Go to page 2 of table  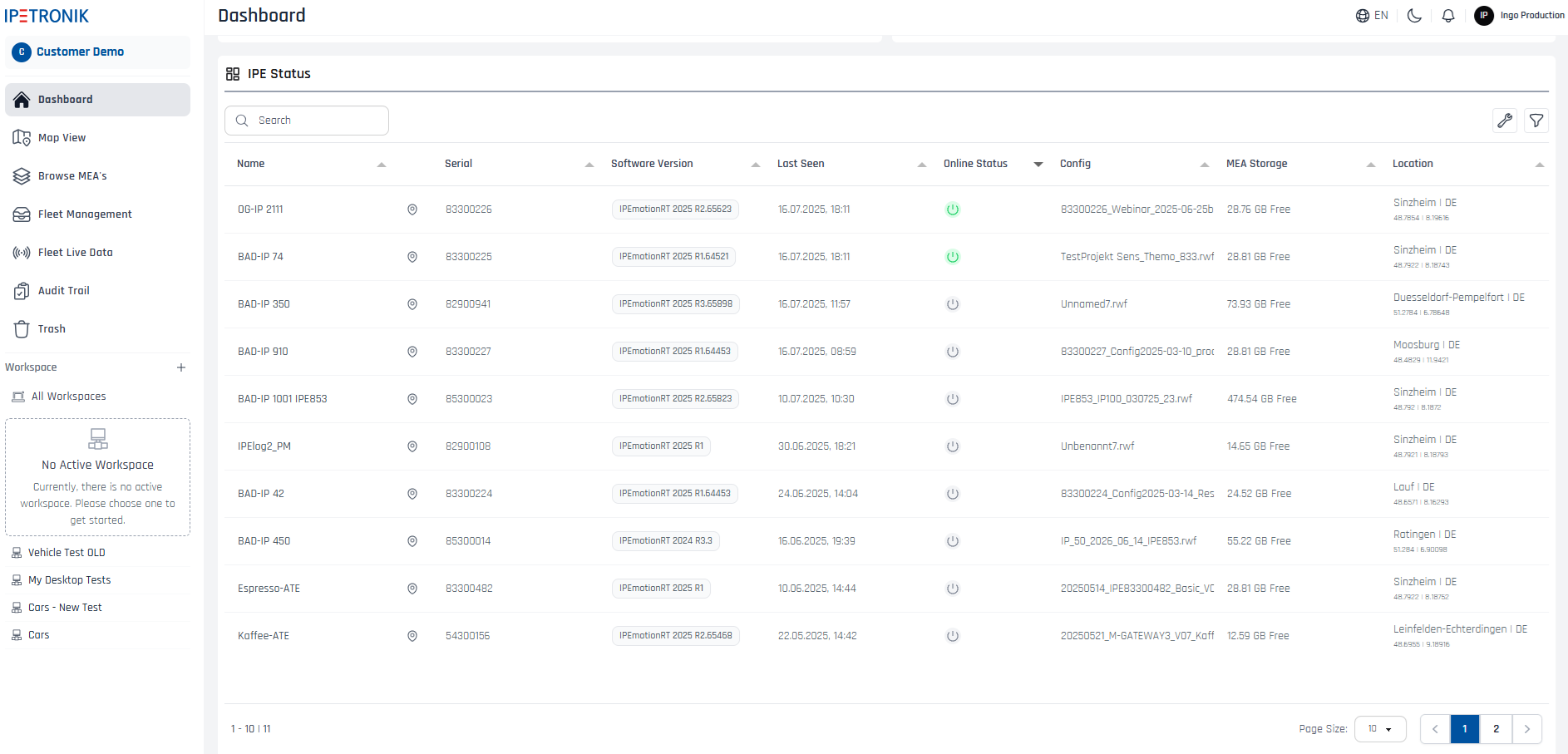(x=1496, y=729)
